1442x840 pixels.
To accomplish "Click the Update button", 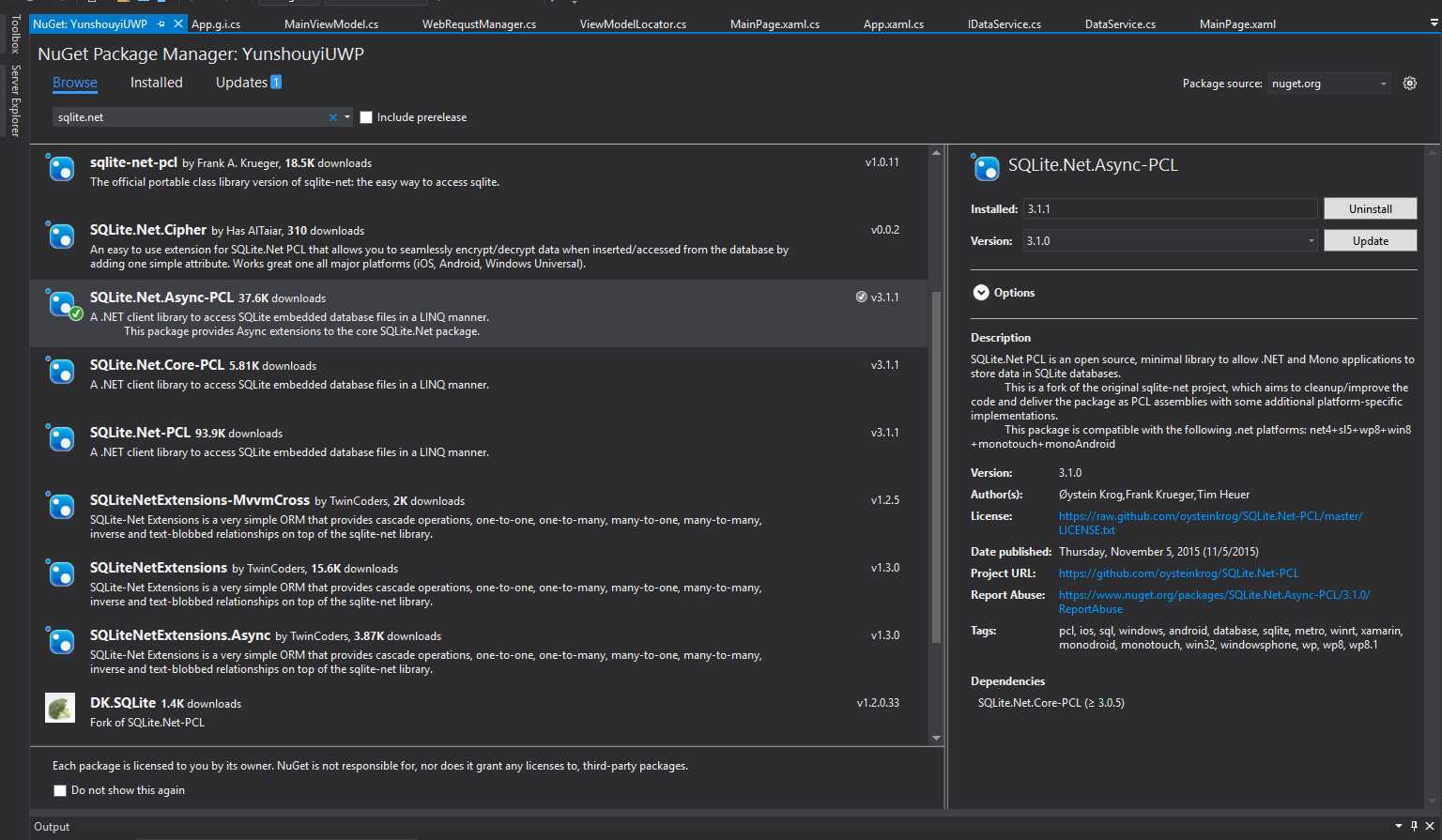I will [1370, 240].
